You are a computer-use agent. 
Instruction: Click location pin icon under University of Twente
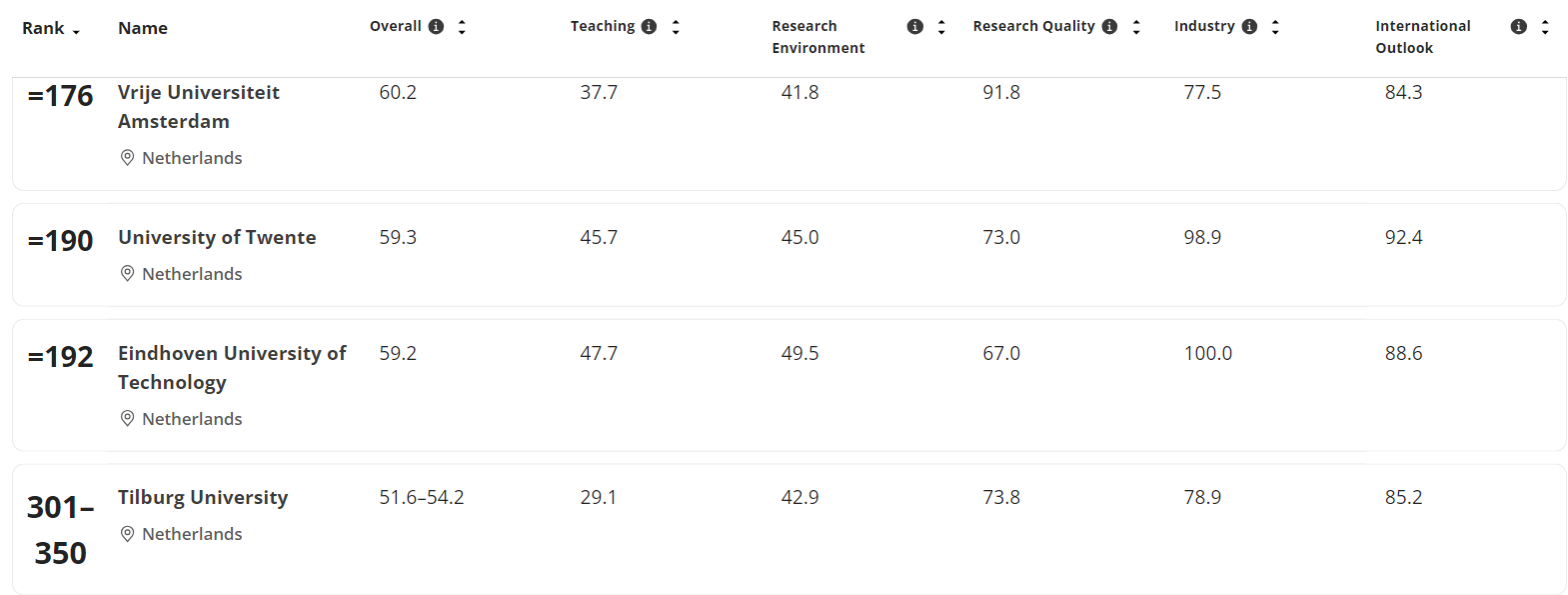pos(127,274)
